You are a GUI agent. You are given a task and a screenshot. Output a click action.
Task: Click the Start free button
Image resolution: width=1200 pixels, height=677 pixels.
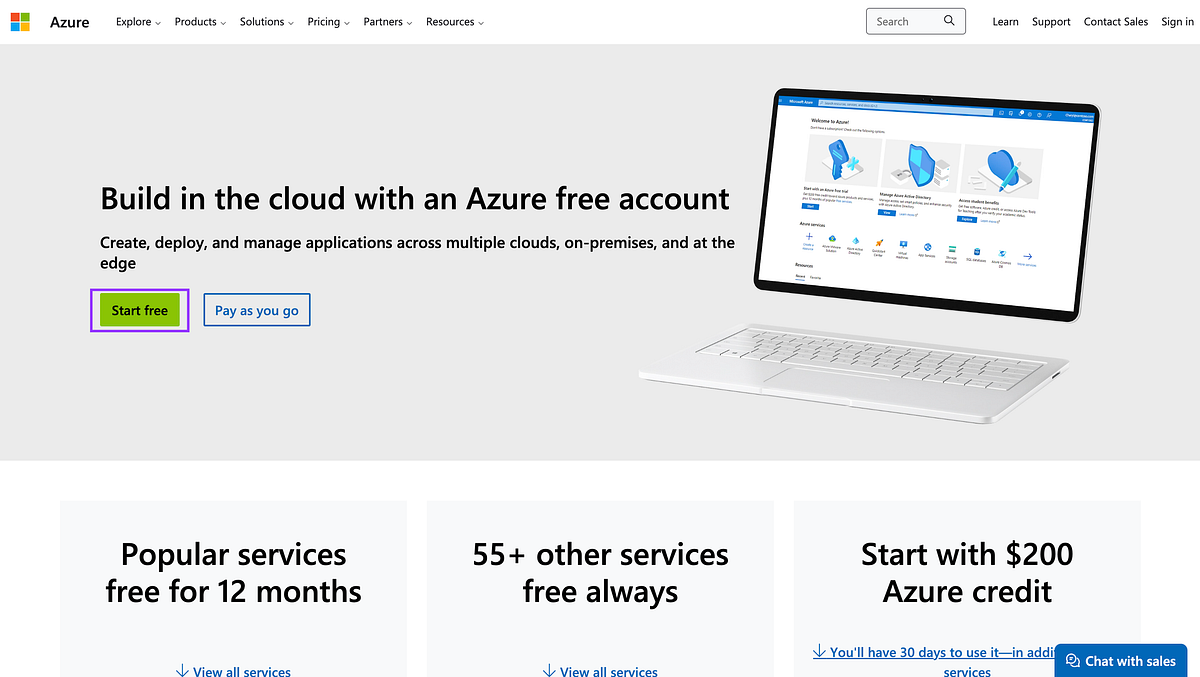[x=139, y=310]
